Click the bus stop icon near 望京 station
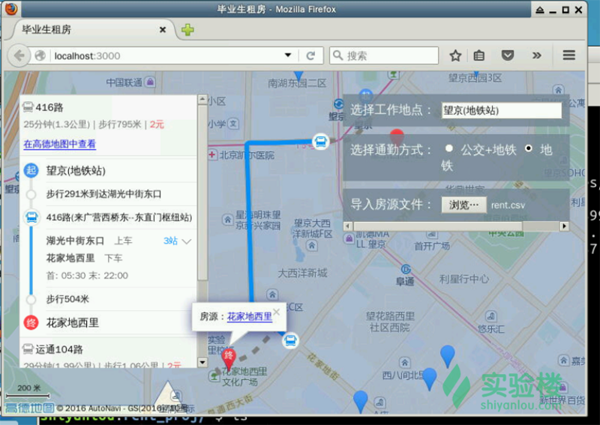The height and width of the screenshot is (425, 600). tap(321, 142)
